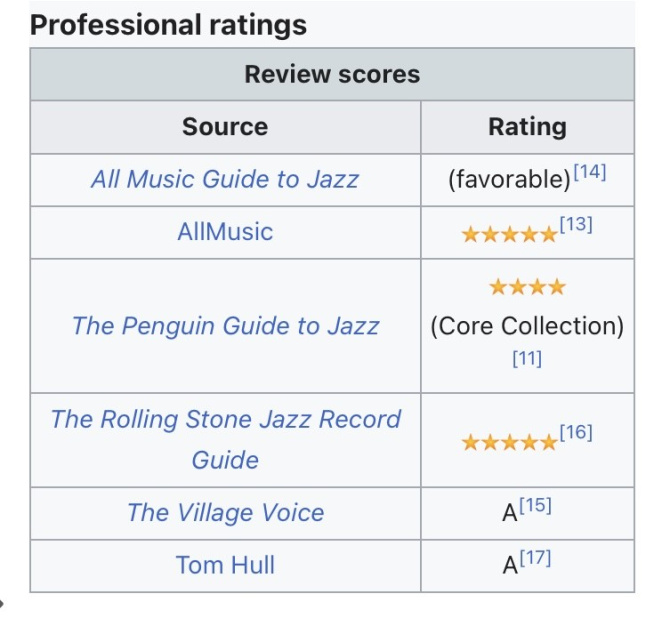This screenshot has width=670, height=626.
Task: Open the All Music Guide to Jazz link
Action: (224, 180)
